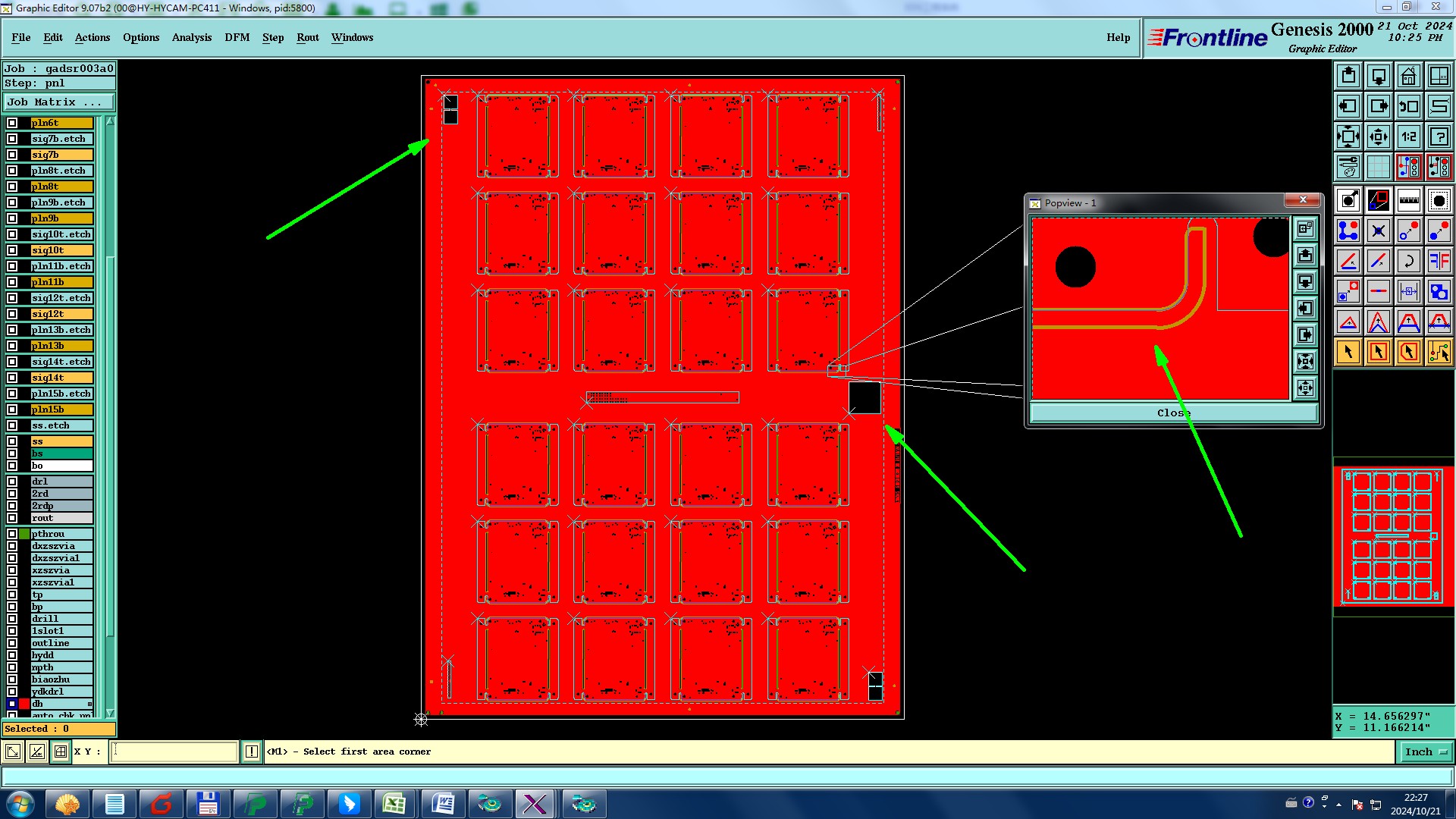Click the rotate feature arrow icon

coord(1408,261)
